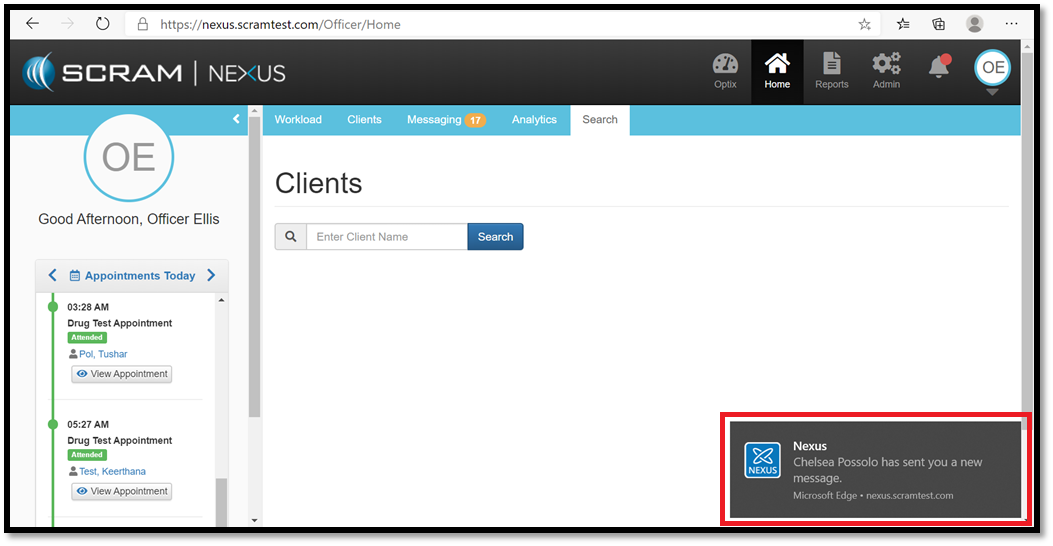Click the blue Search button
The width and height of the screenshot is (1053, 546).
point(495,237)
